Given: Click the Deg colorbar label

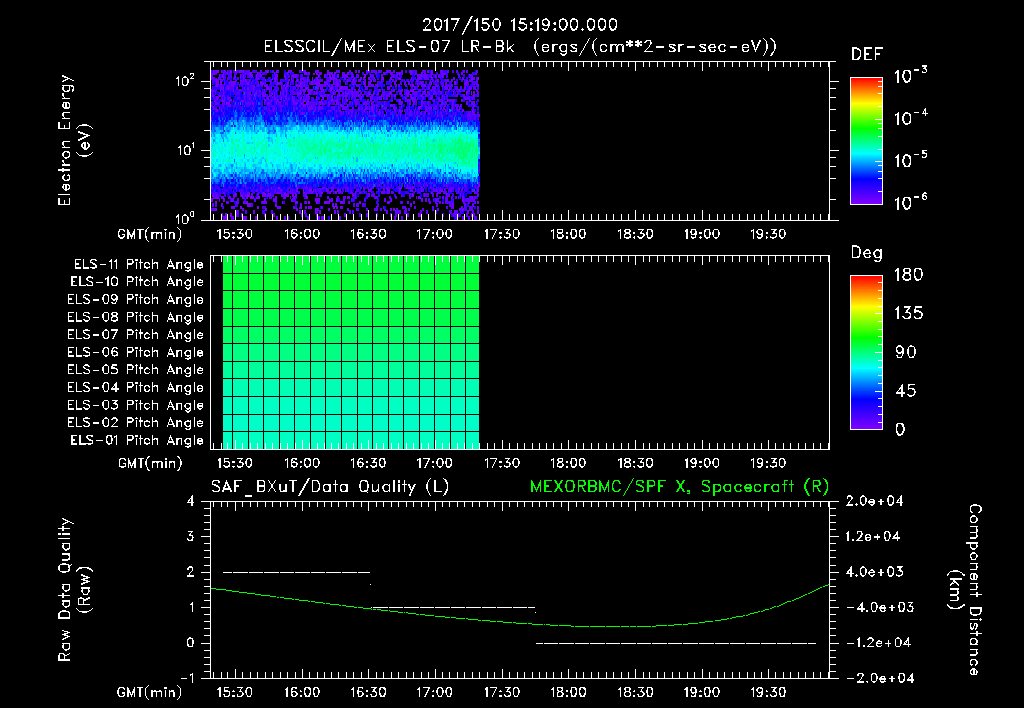Looking at the screenshot, I should click(867, 253).
